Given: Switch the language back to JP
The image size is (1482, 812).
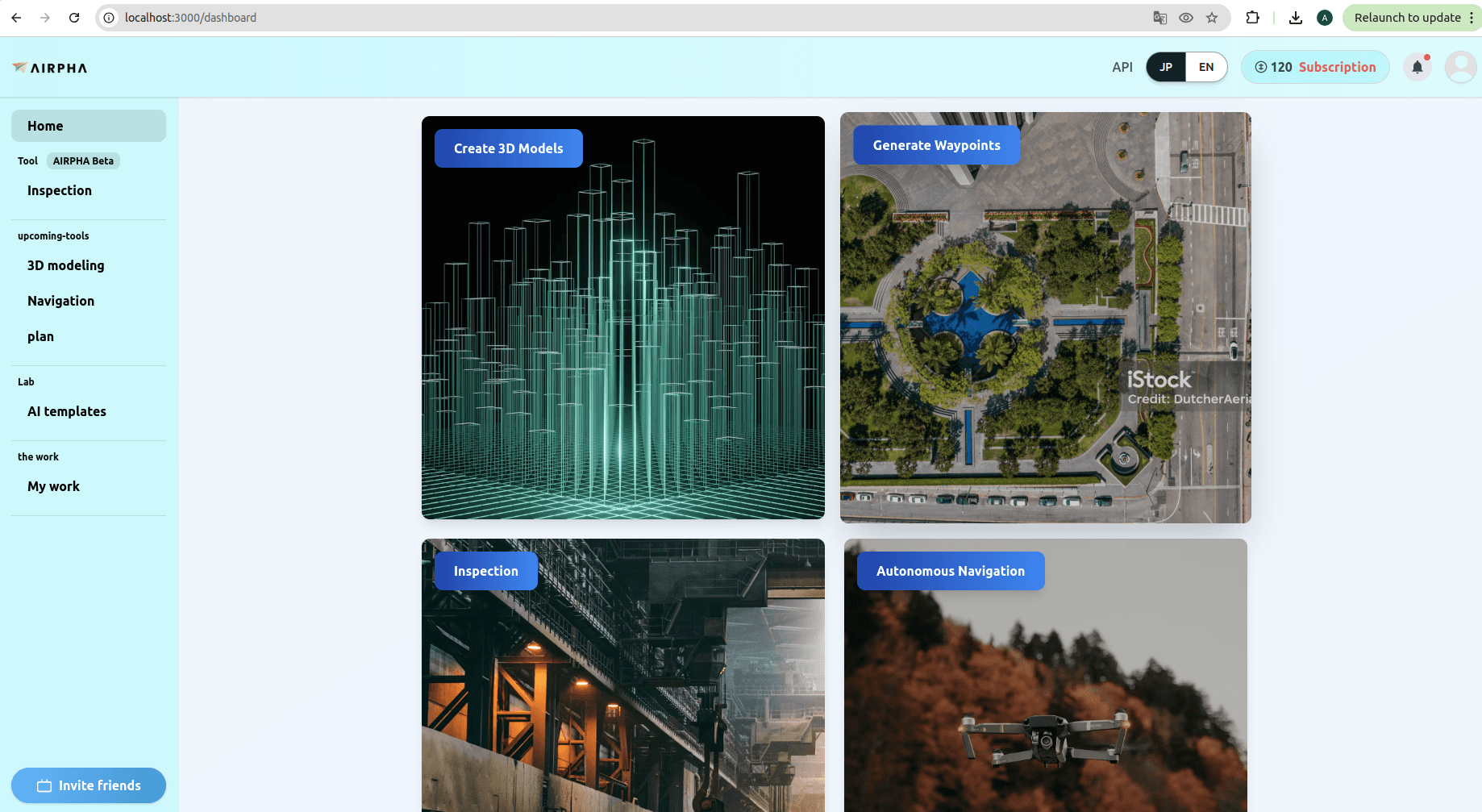Looking at the screenshot, I should tap(1166, 67).
